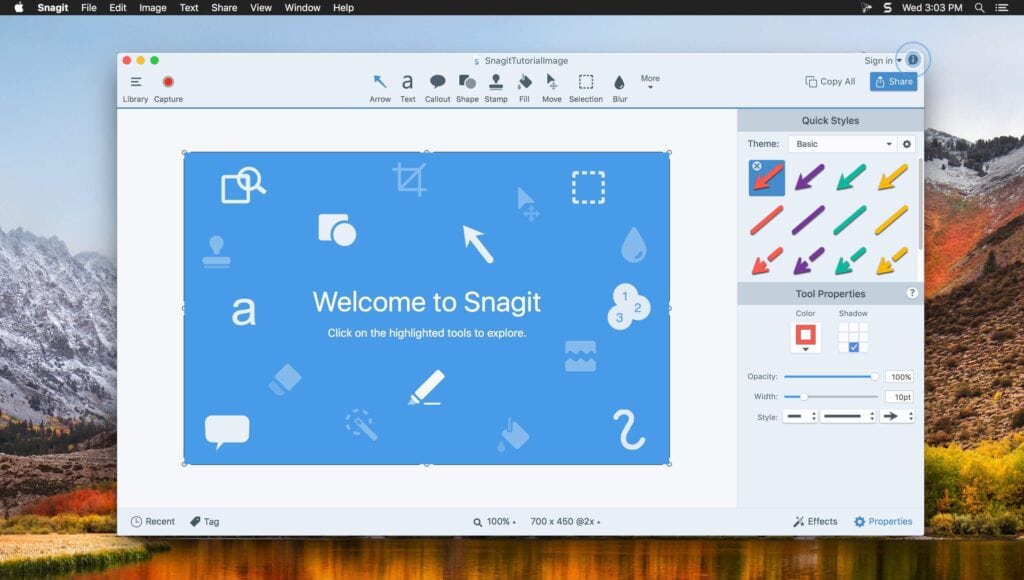Select the Selection tool
This screenshot has height=580, width=1024.
pos(586,88)
